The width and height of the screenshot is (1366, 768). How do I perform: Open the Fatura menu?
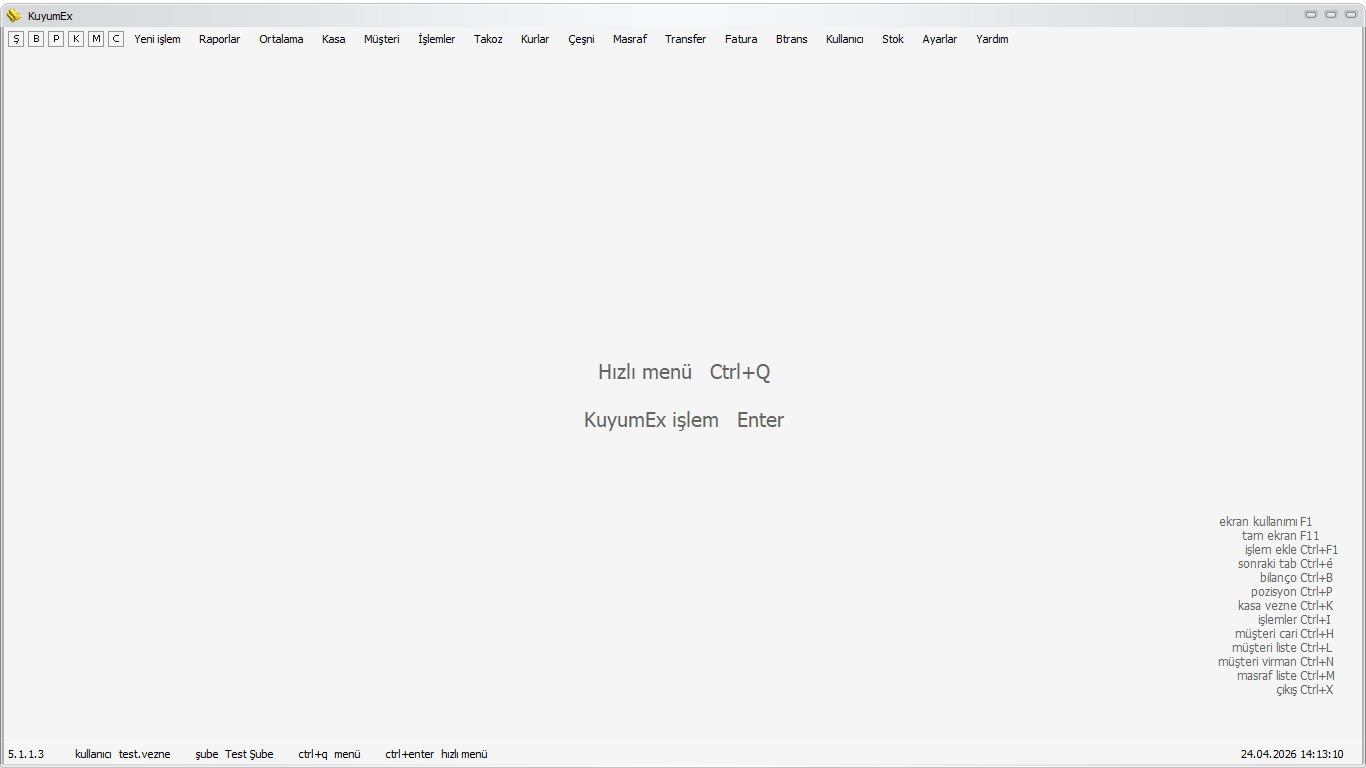click(x=741, y=39)
